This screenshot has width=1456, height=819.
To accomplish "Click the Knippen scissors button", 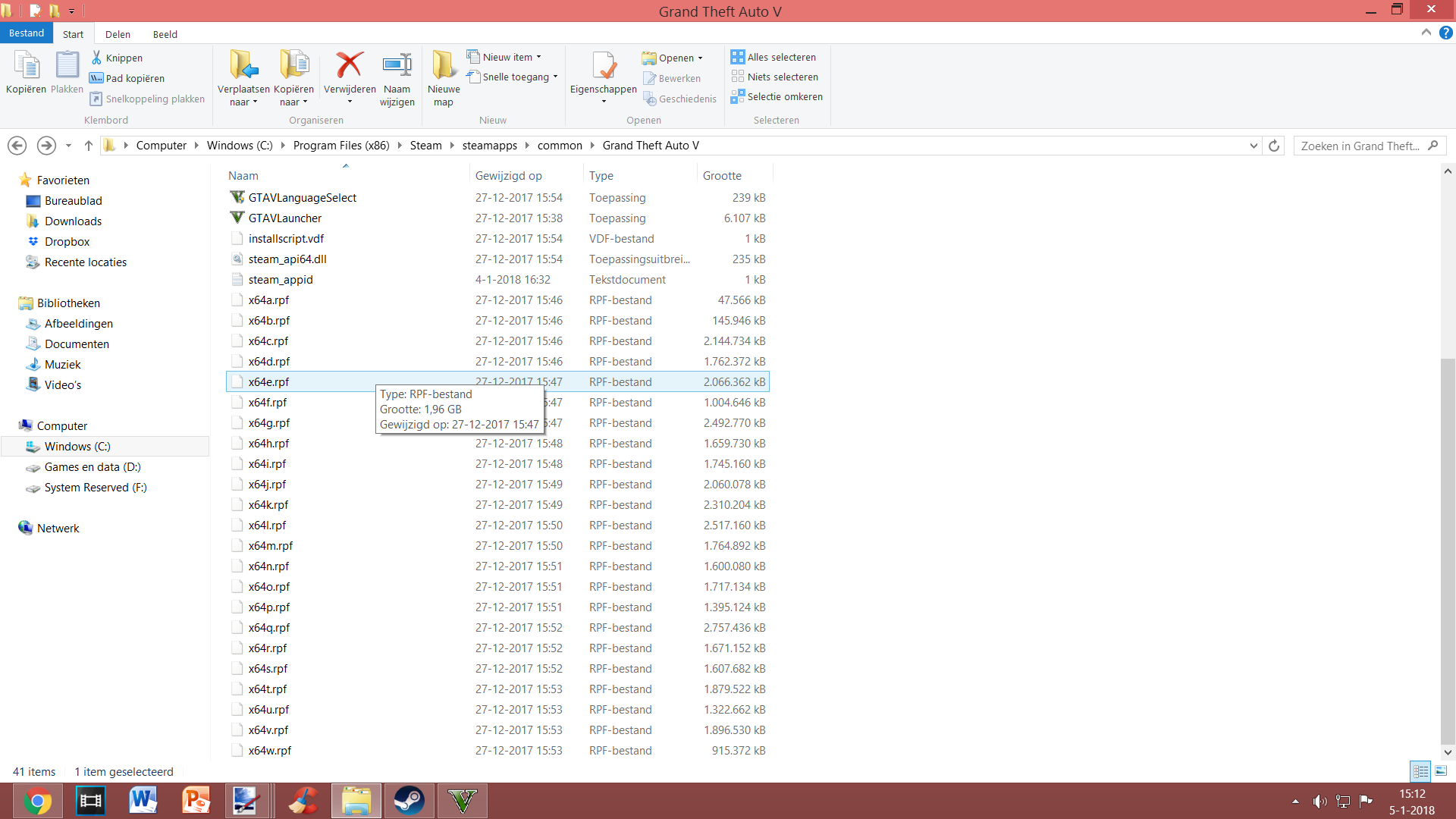I will [117, 58].
